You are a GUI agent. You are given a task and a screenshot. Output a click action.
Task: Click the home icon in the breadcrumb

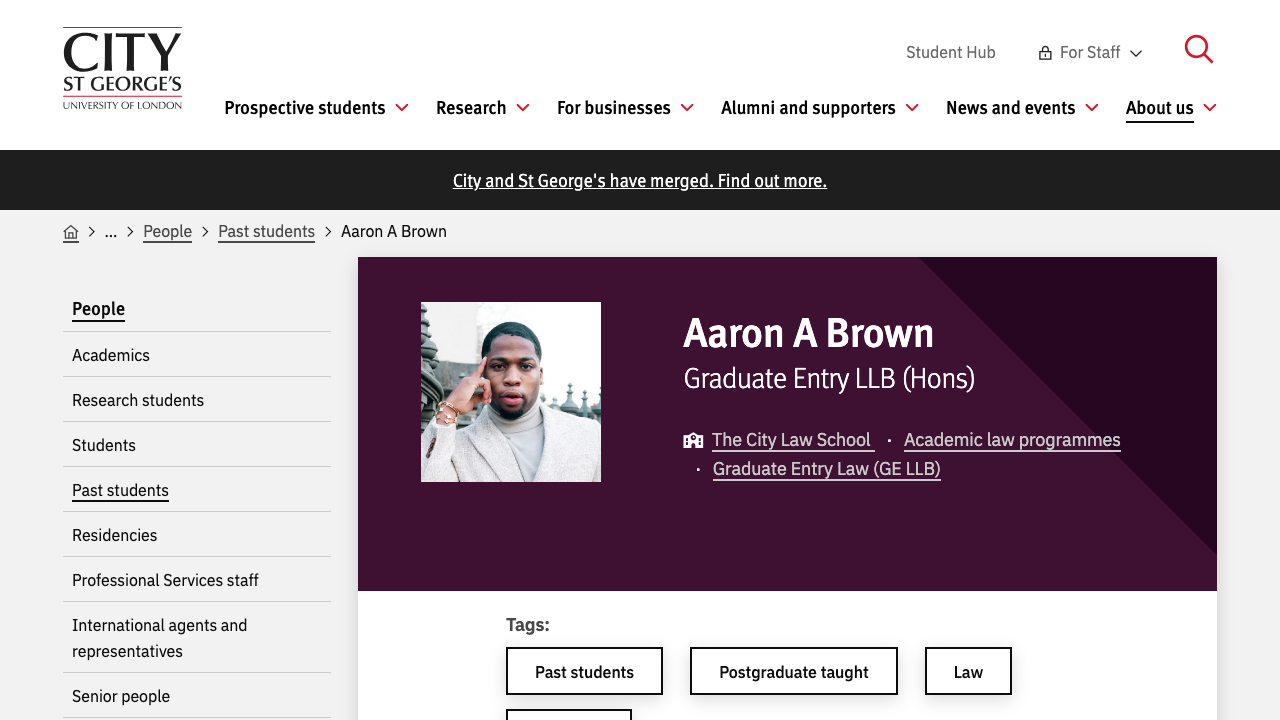[x=71, y=231]
